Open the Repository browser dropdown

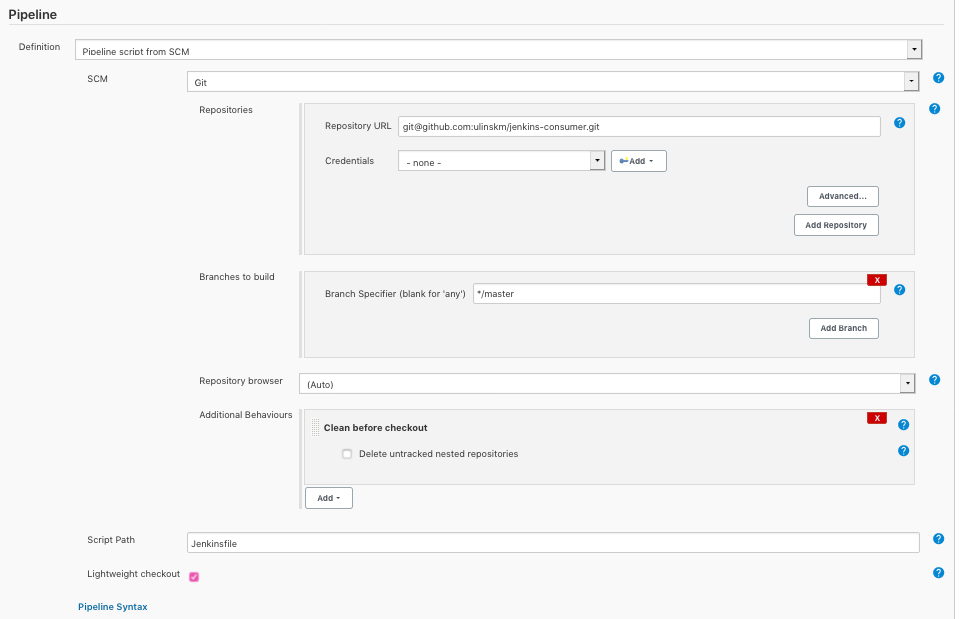pyautogui.click(x=908, y=383)
